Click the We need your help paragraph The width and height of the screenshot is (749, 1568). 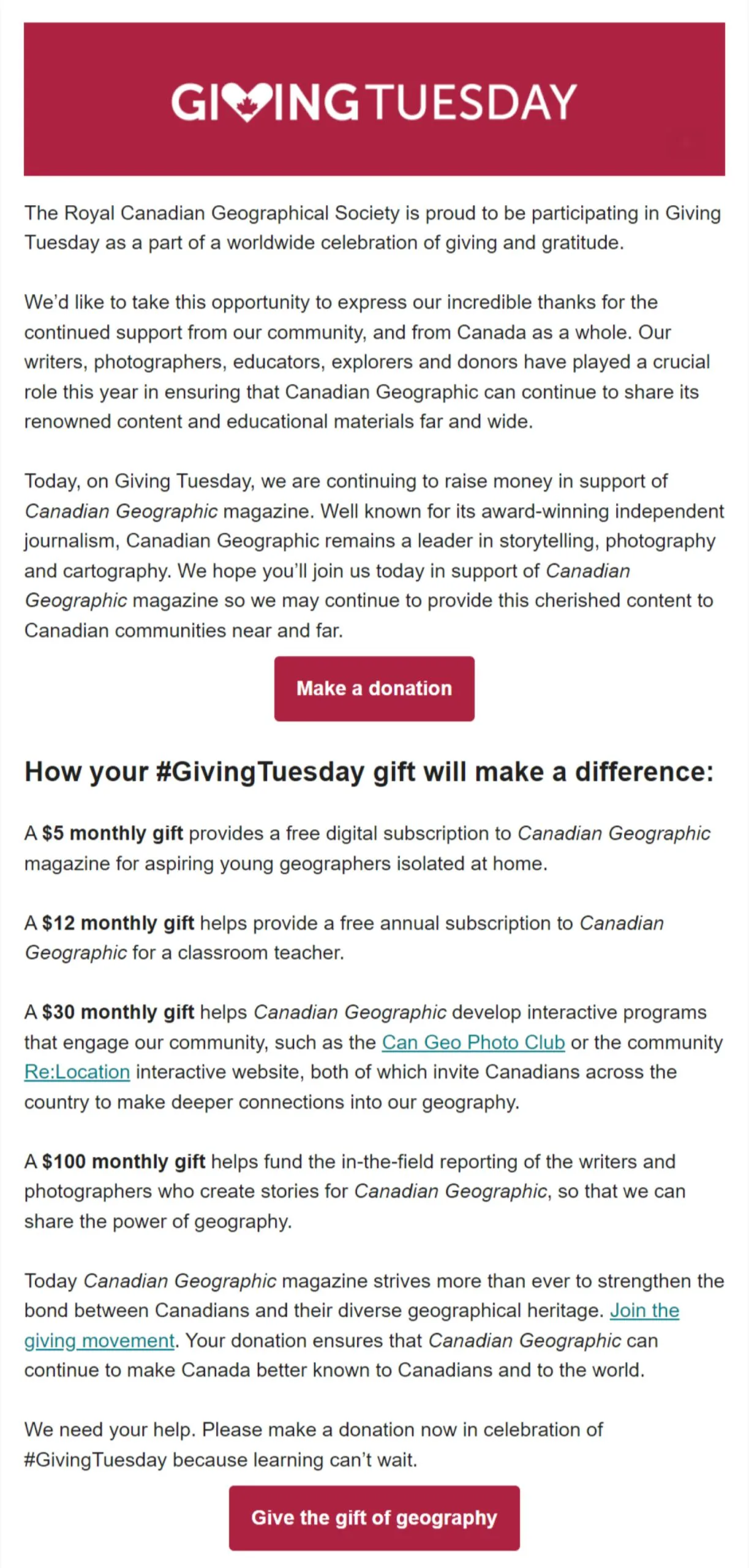pyautogui.click(x=314, y=1444)
